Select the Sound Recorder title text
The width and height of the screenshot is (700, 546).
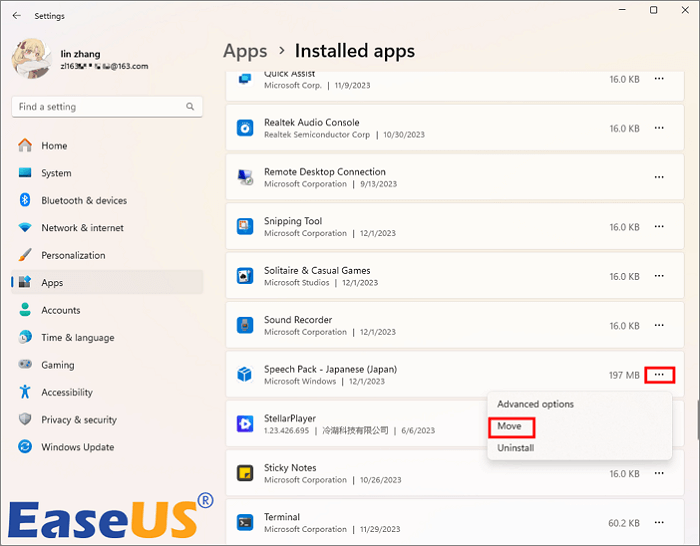pos(298,320)
